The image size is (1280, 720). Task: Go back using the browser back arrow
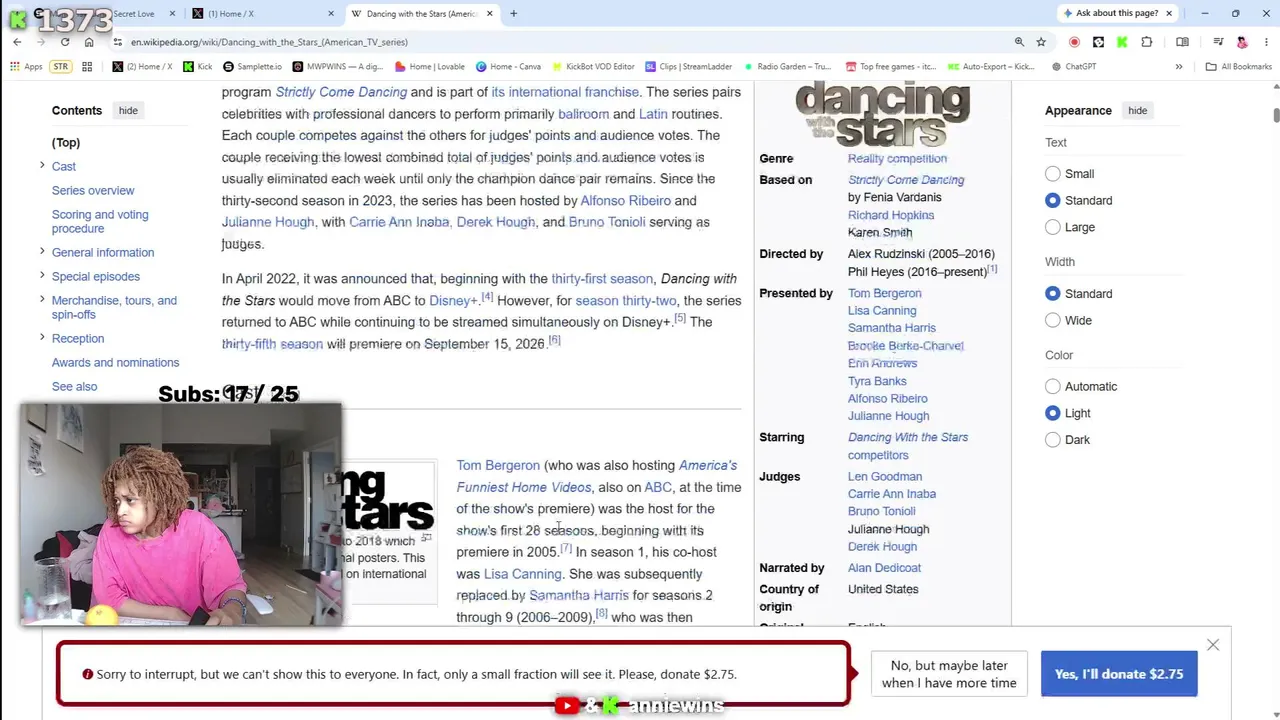click(17, 42)
